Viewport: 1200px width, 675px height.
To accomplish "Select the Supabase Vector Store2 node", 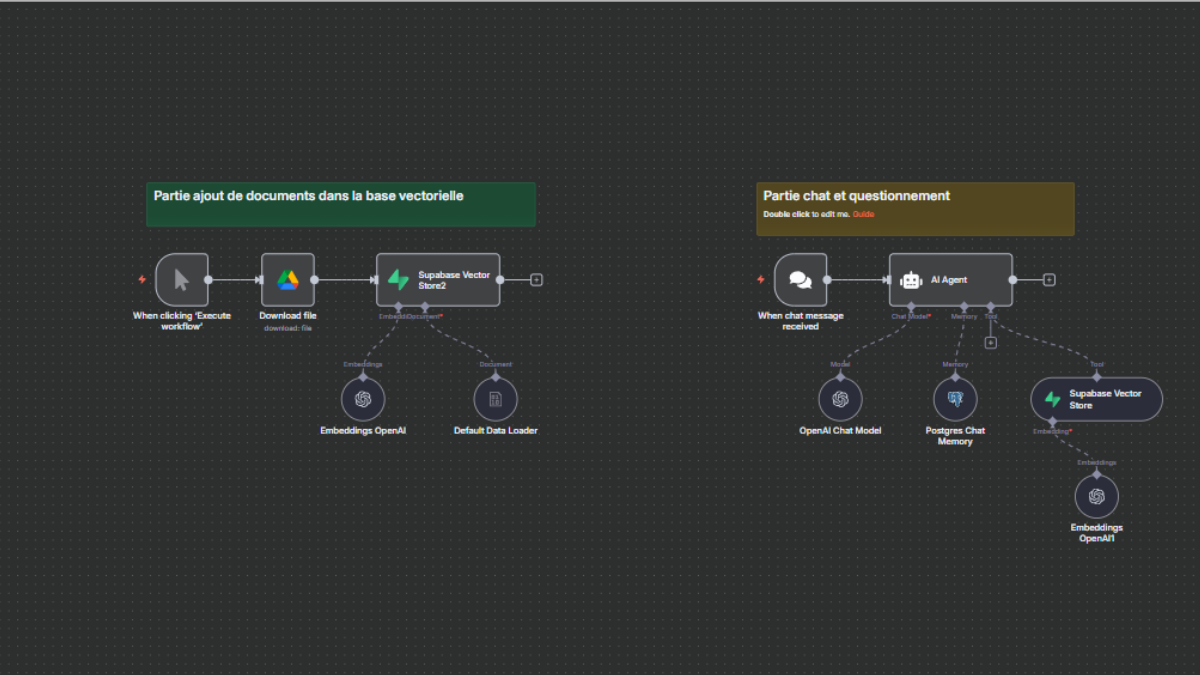I will [438, 280].
